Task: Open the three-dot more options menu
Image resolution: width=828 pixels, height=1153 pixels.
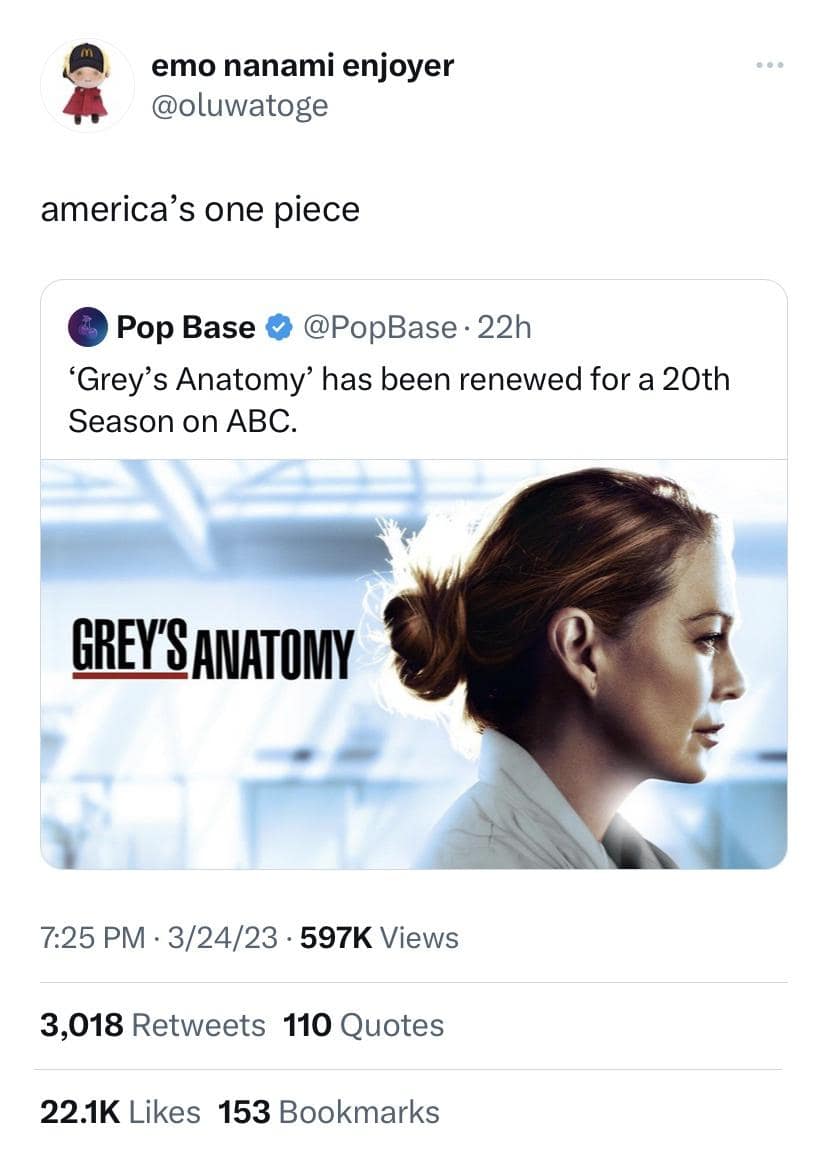Action: tap(770, 67)
